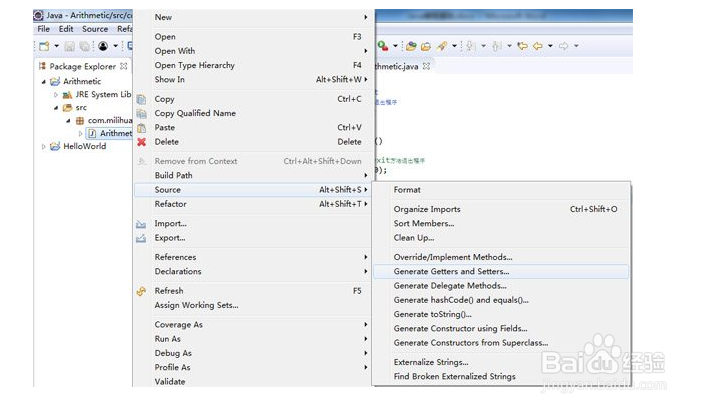Click the Search flashlight toolbar icon
This screenshot has width=705, height=409.
coord(442,46)
